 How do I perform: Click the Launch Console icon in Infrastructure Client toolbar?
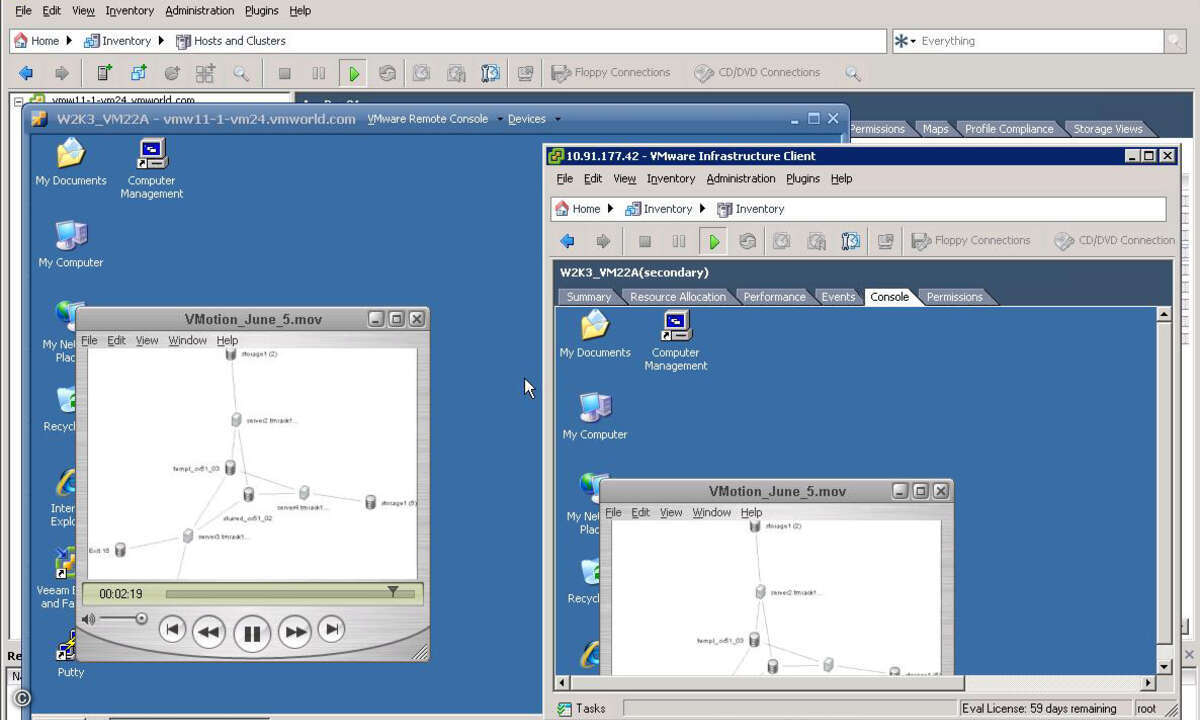[x=885, y=241]
